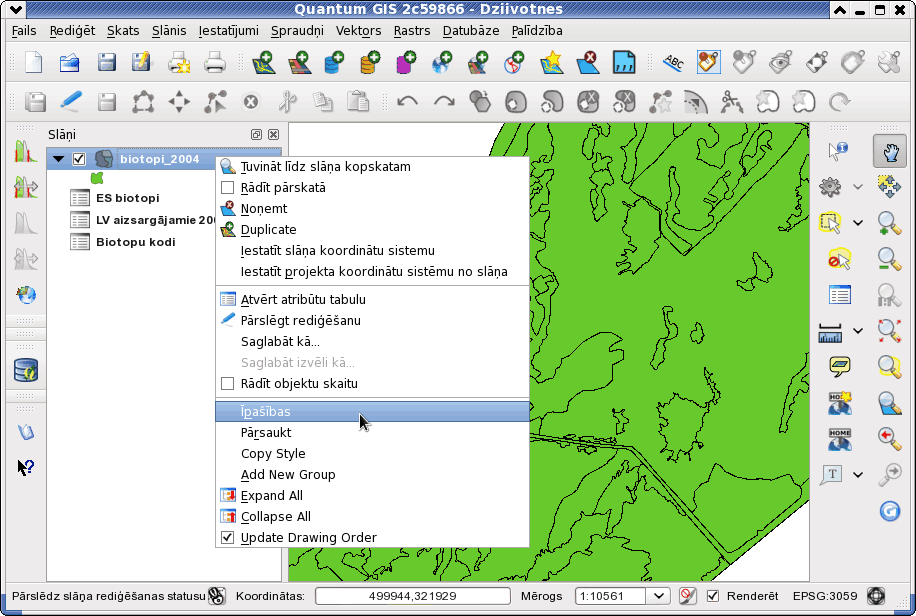
Task: Click the Refresh blue circular icon
Action: coord(889,511)
